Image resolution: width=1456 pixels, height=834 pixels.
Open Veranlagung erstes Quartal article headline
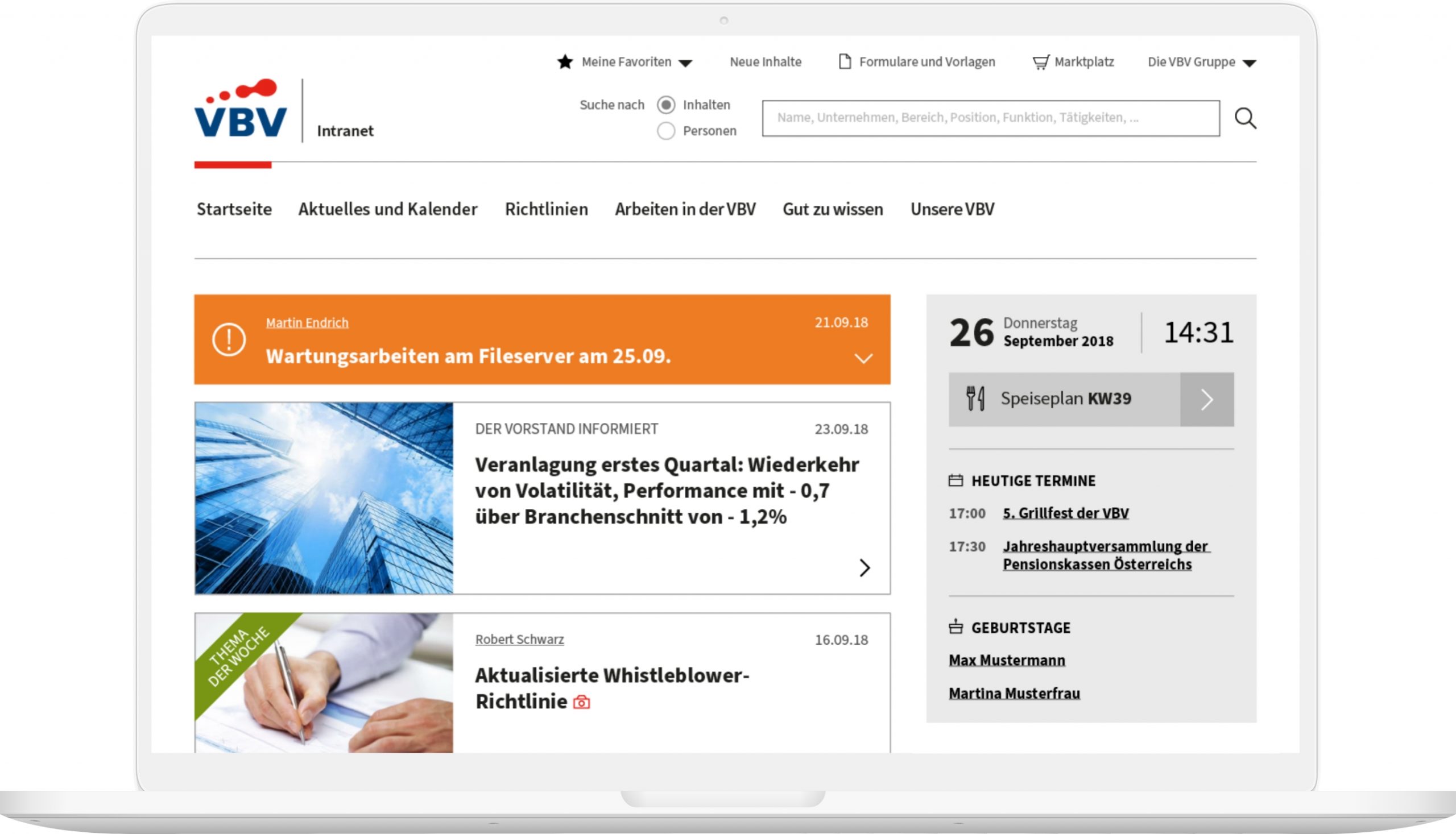(667, 490)
